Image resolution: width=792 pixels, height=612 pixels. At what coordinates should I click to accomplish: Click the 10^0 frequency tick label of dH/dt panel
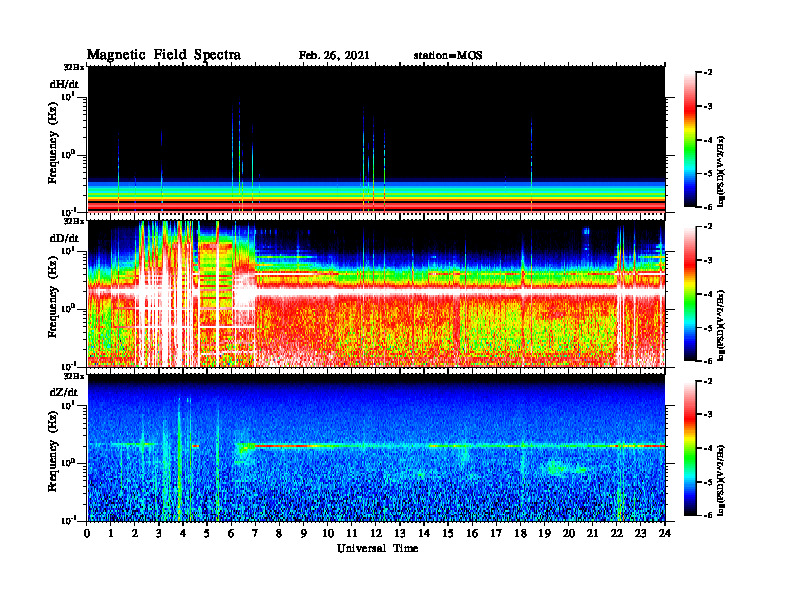(x=68, y=154)
